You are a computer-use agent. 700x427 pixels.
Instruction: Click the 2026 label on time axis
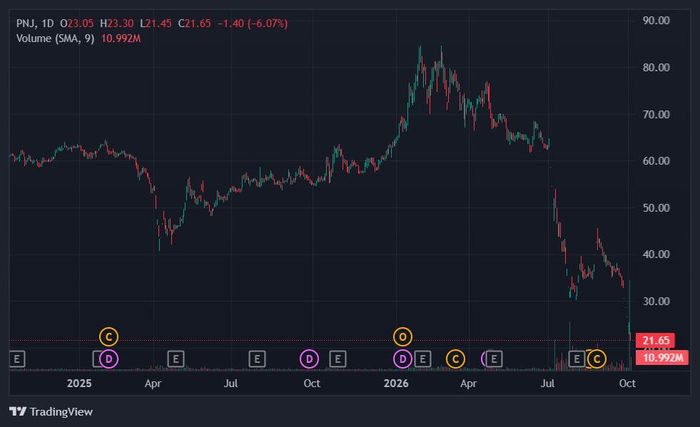(396, 383)
